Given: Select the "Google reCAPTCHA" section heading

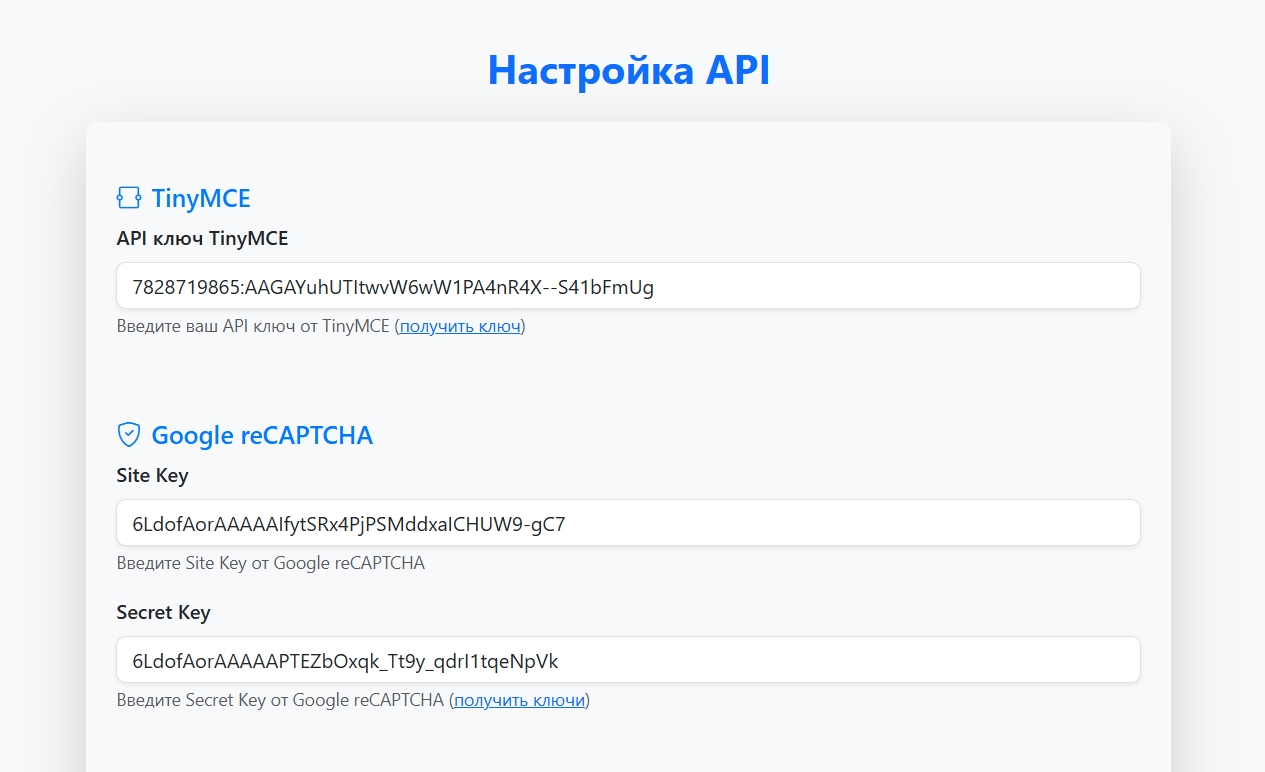Looking at the screenshot, I should pyautogui.click(x=261, y=435).
